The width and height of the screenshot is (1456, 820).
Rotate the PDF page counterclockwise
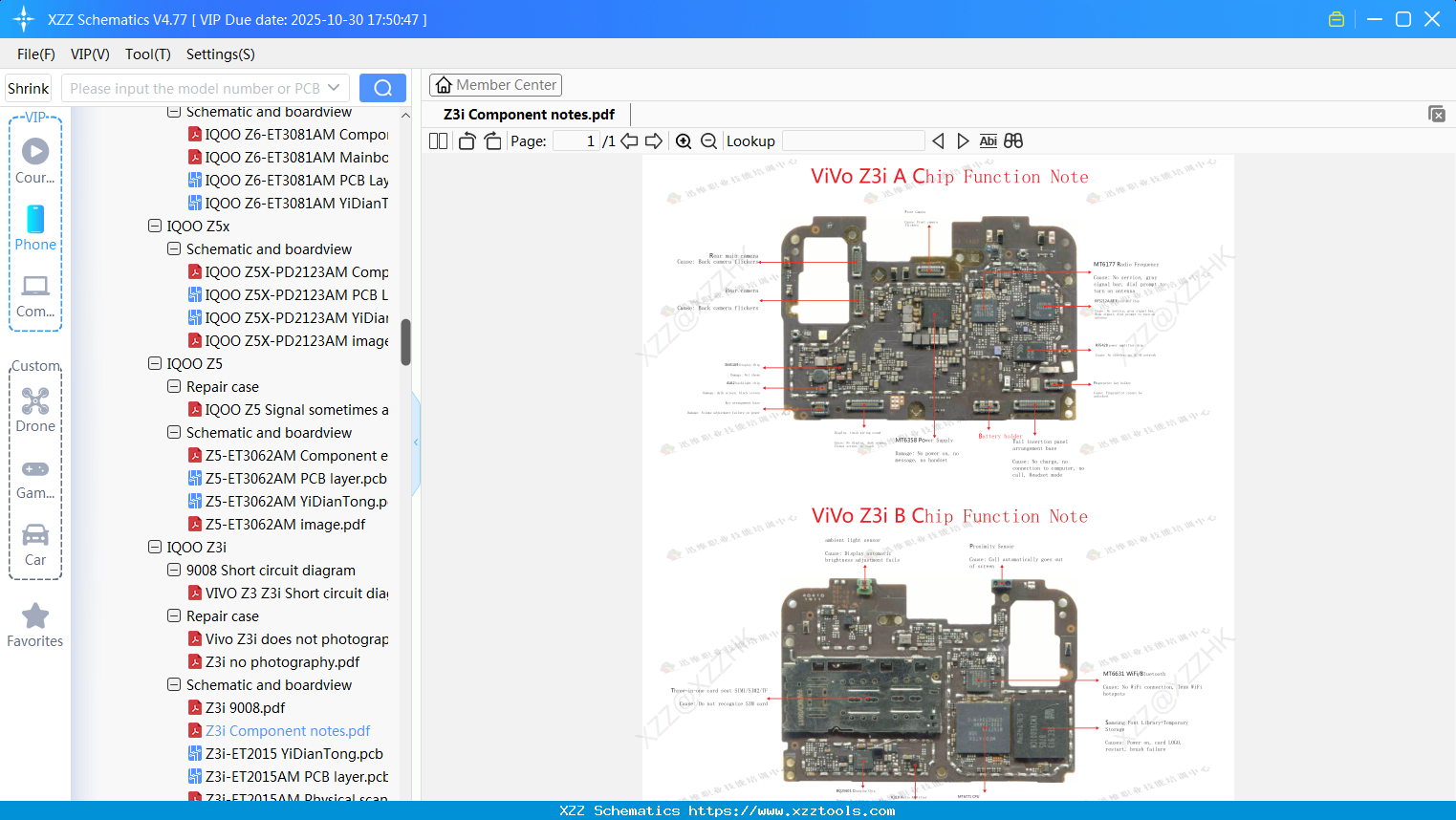tap(466, 140)
